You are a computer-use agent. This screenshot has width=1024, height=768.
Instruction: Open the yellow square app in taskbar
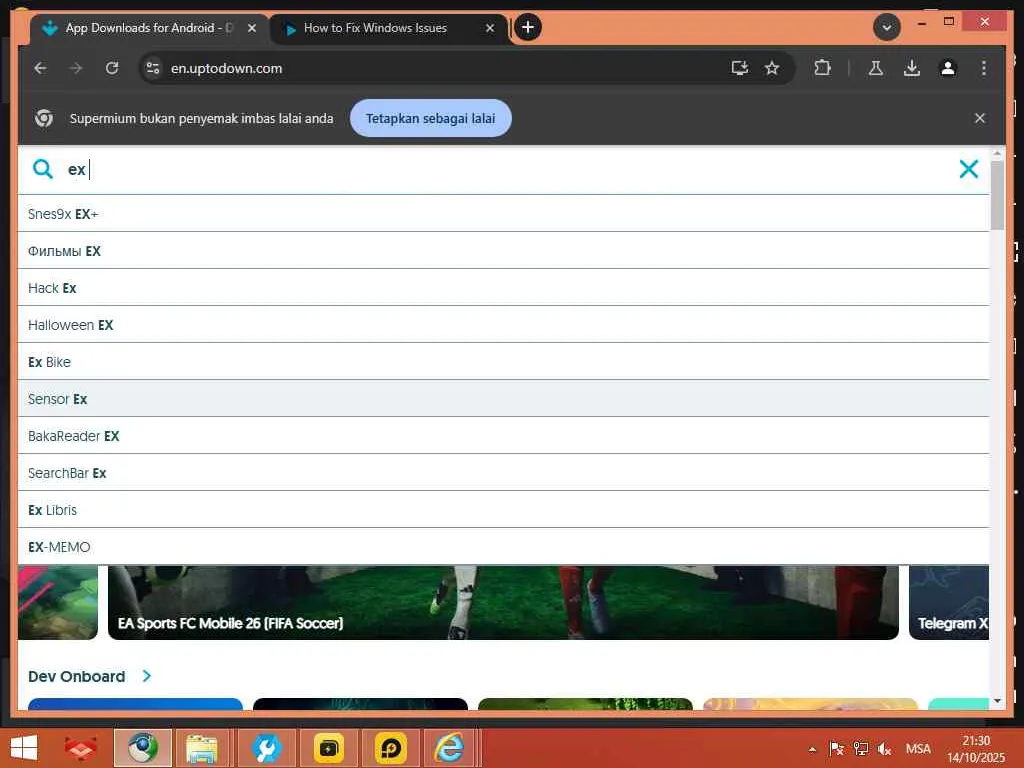tap(328, 748)
